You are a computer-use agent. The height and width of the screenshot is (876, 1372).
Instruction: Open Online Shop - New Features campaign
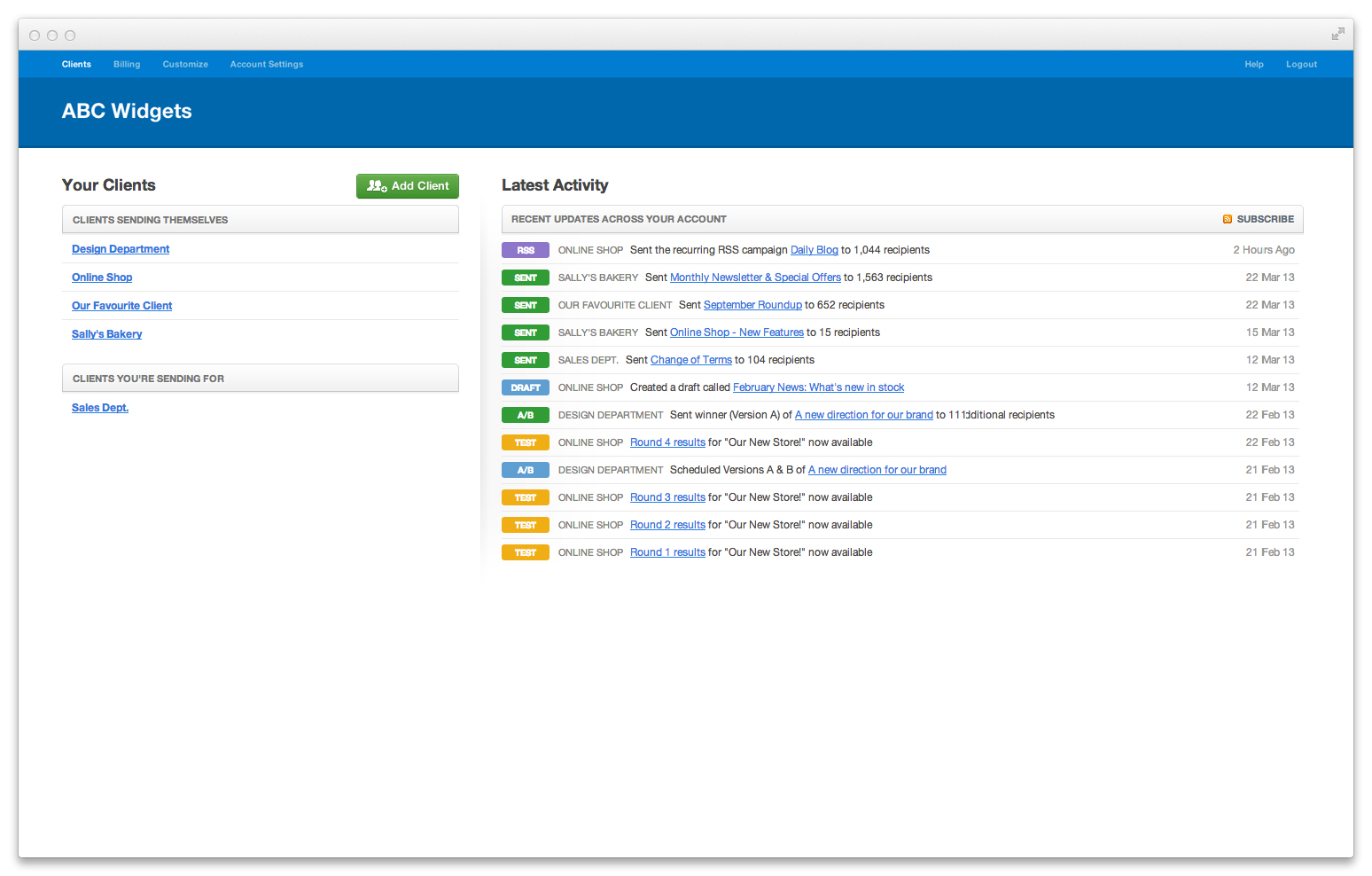coord(737,332)
